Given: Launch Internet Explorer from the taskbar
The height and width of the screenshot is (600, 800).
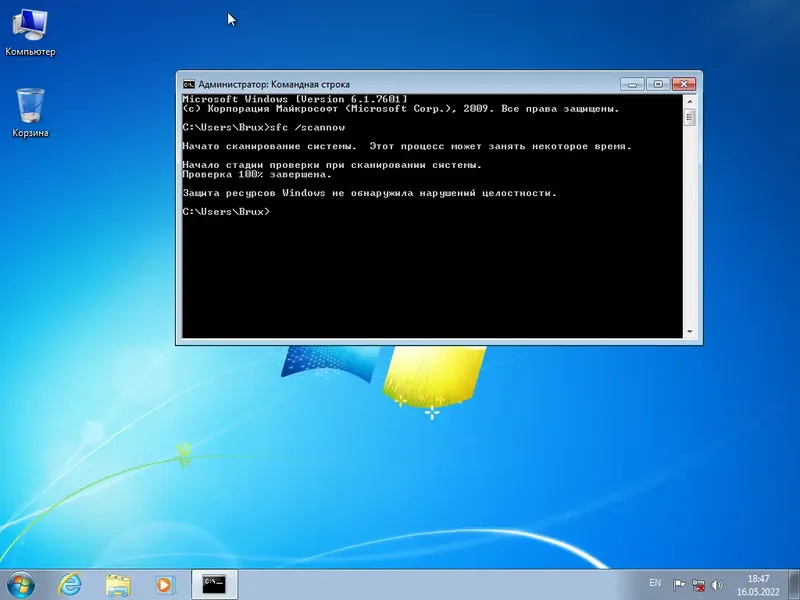Looking at the screenshot, I should click(69, 582).
